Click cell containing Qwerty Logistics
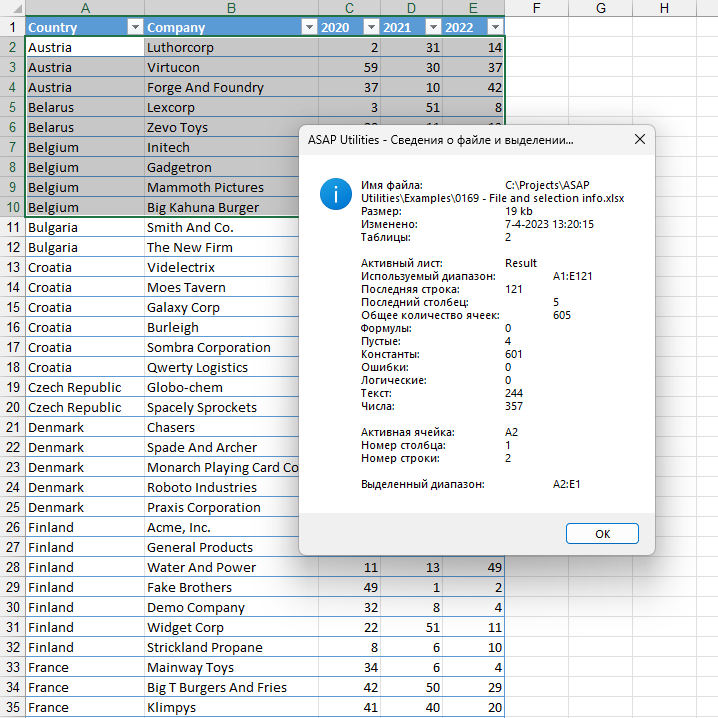The width and height of the screenshot is (718, 718). (x=222, y=367)
